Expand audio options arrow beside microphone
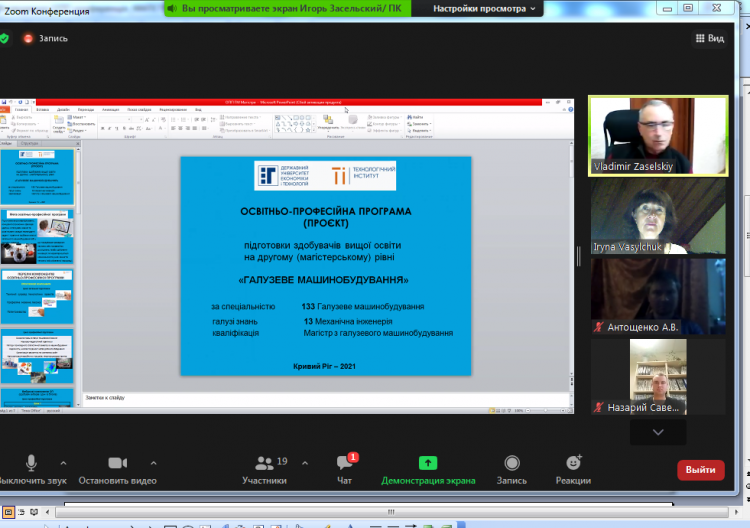The image size is (750, 528). pyautogui.click(x=64, y=463)
